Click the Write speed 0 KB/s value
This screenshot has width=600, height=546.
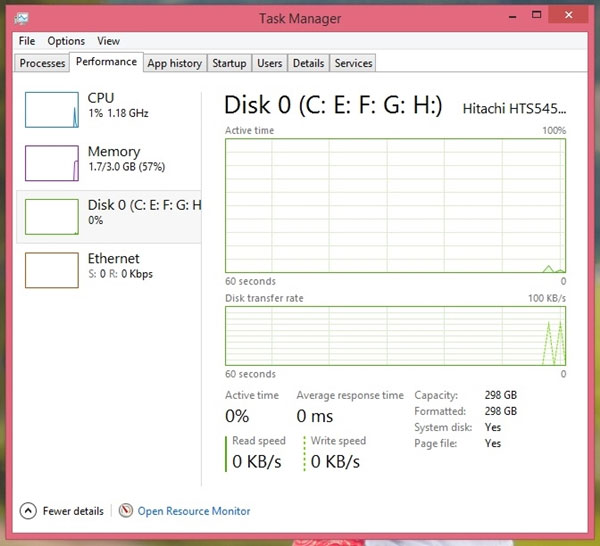335,461
